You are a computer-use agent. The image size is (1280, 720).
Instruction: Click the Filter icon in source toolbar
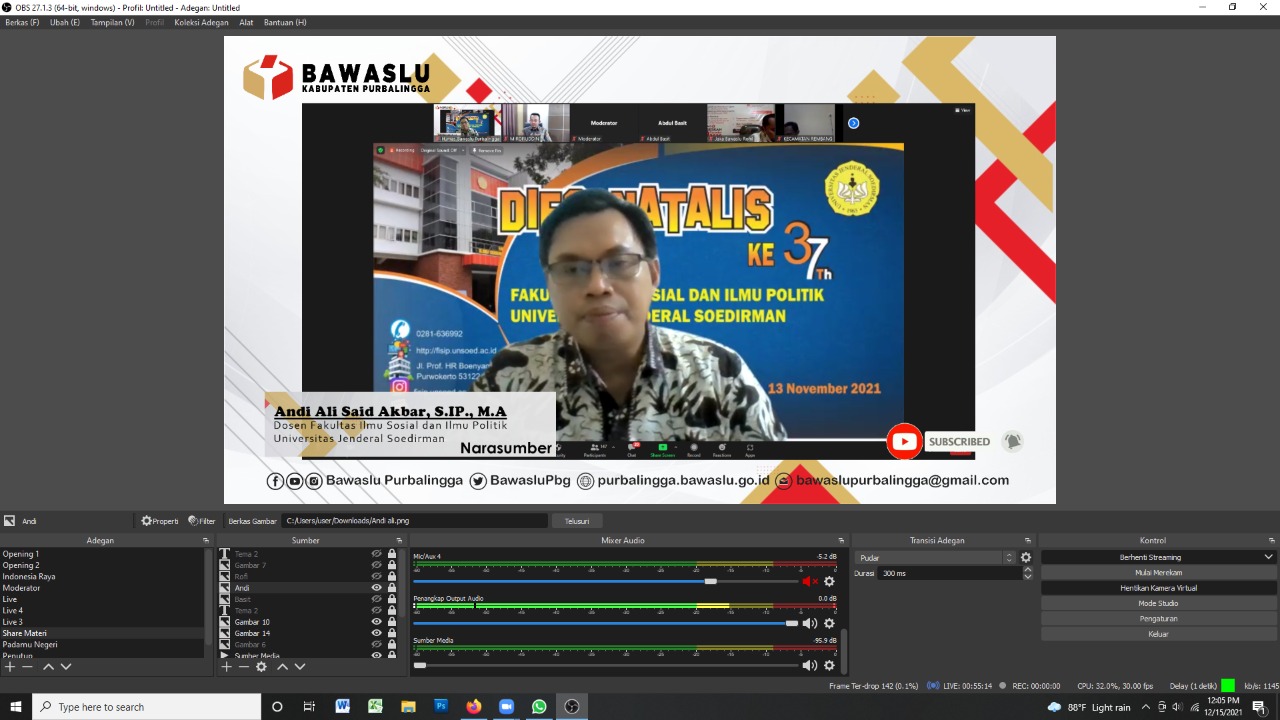click(201, 521)
